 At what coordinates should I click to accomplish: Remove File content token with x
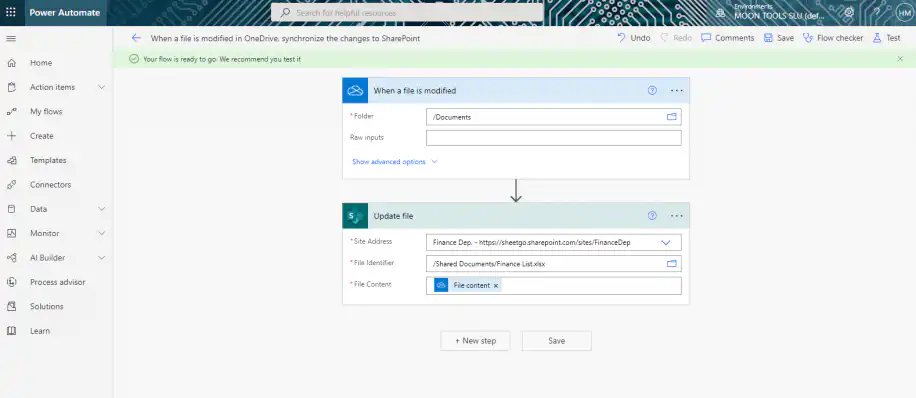[x=496, y=286]
